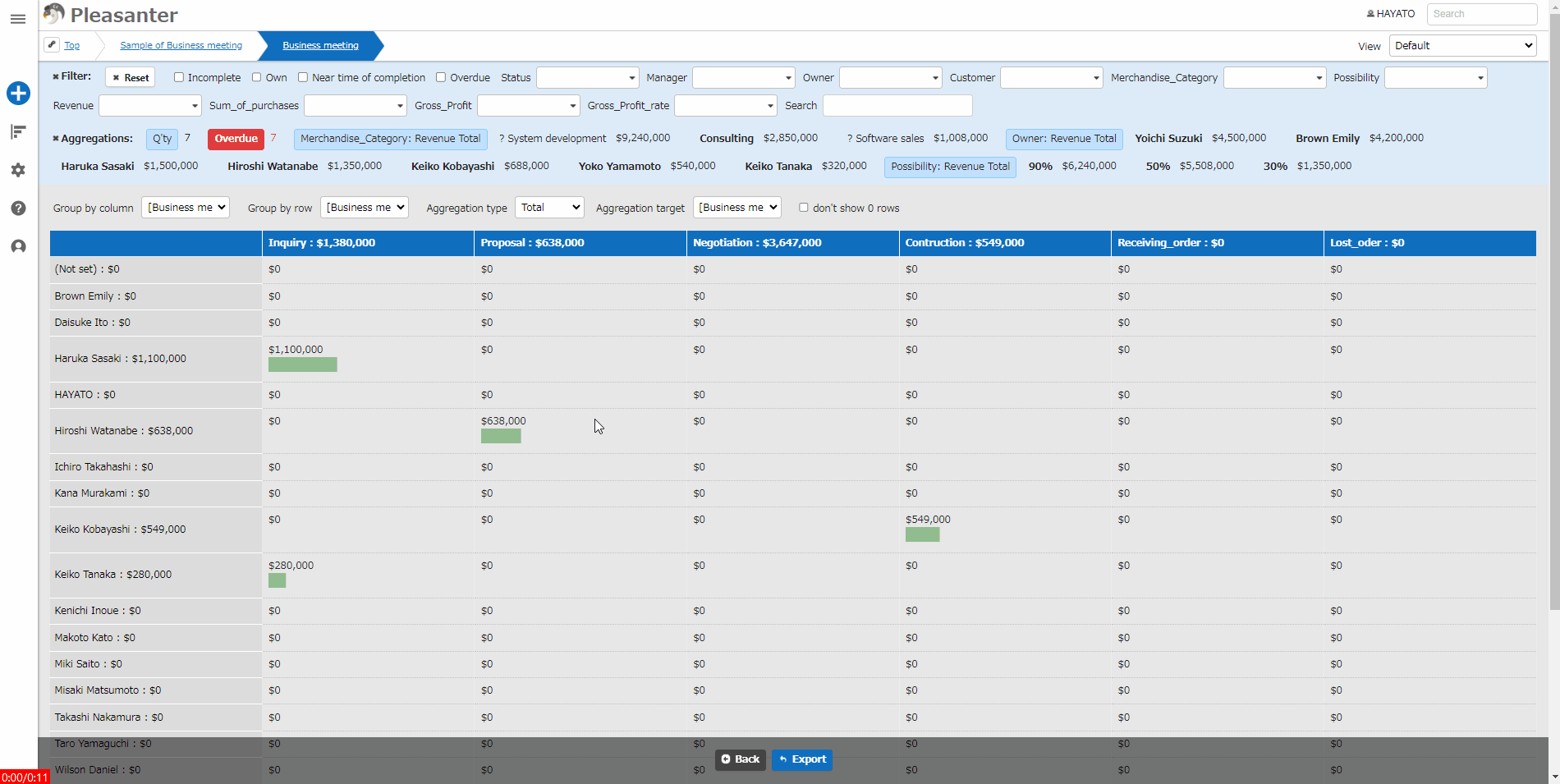Click the edit pencil icon beside Top
The width and height of the screenshot is (1560, 784).
pyautogui.click(x=52, y=44)
